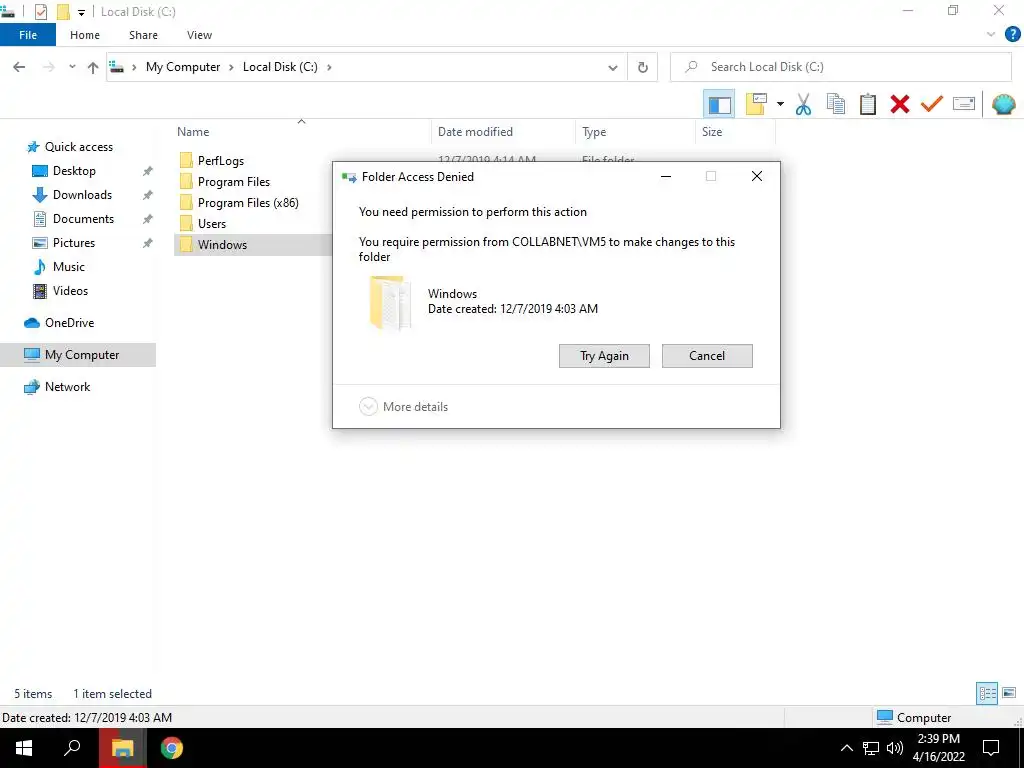Open the notification center icon

coord(991,748)
